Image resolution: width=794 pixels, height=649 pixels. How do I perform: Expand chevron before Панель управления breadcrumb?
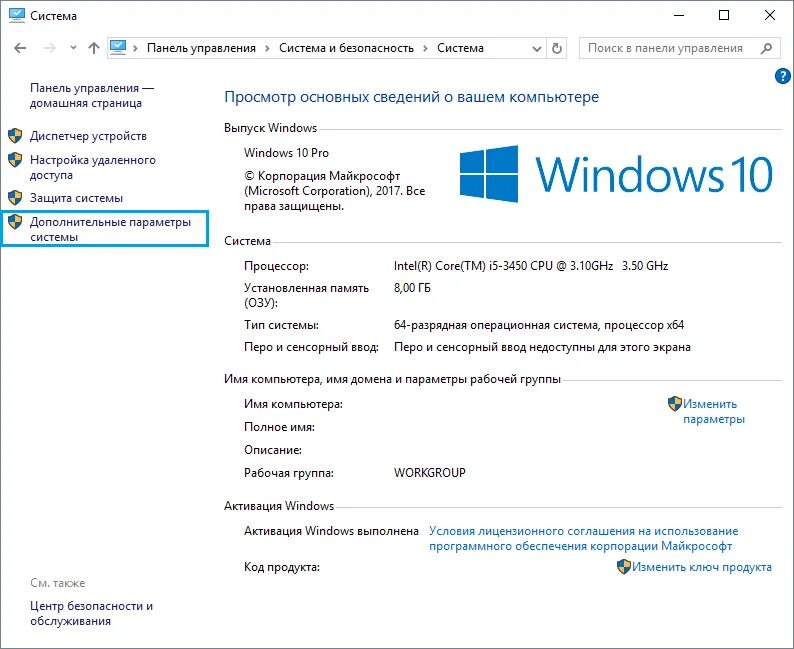[135, 48]
